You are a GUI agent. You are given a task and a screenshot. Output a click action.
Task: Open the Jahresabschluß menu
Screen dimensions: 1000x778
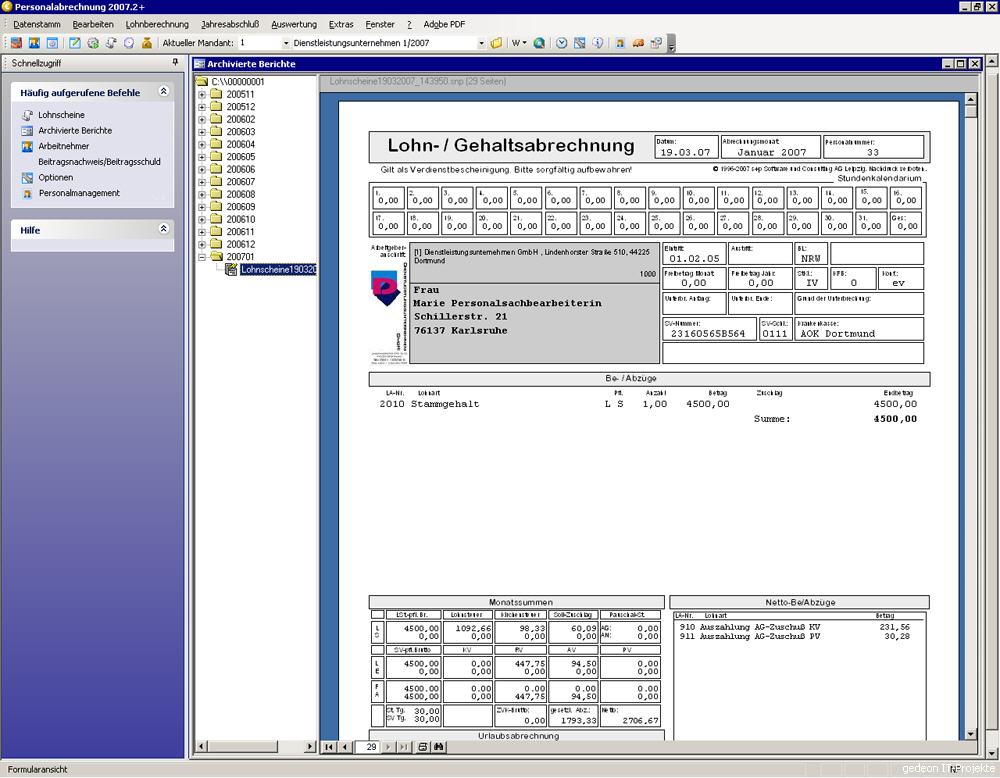point(230,24)
